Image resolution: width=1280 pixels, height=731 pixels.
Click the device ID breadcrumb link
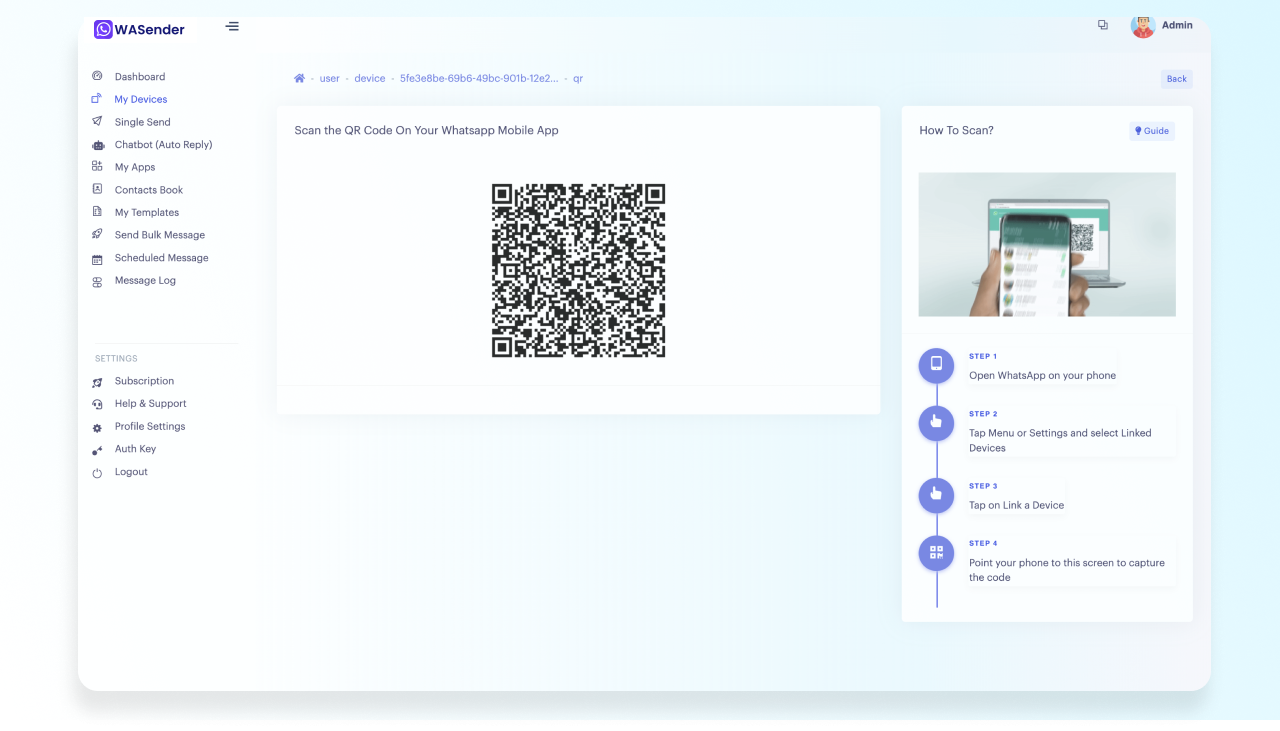tap(479, 78)
